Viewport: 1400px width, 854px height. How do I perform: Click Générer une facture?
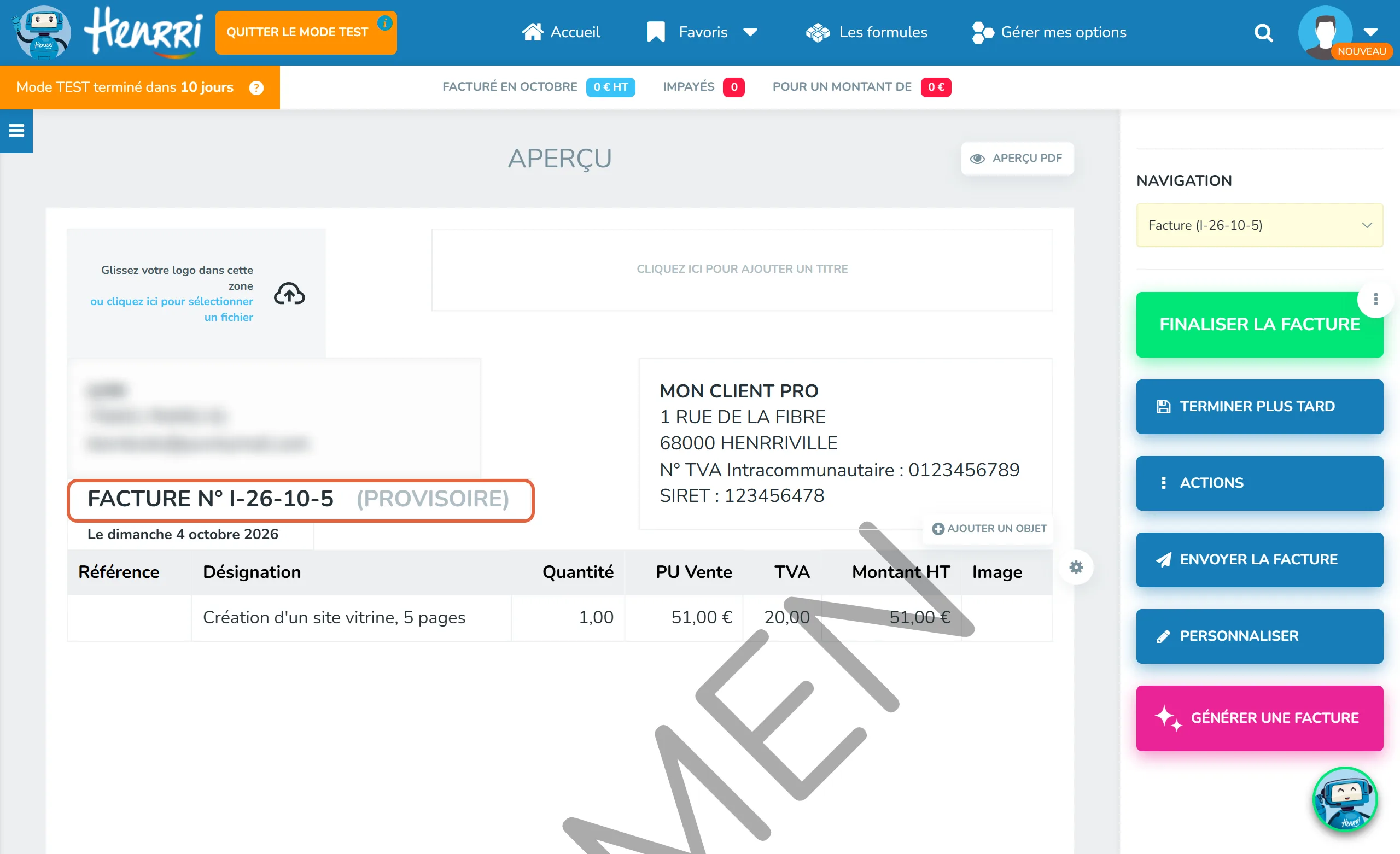click(1259, 718)
